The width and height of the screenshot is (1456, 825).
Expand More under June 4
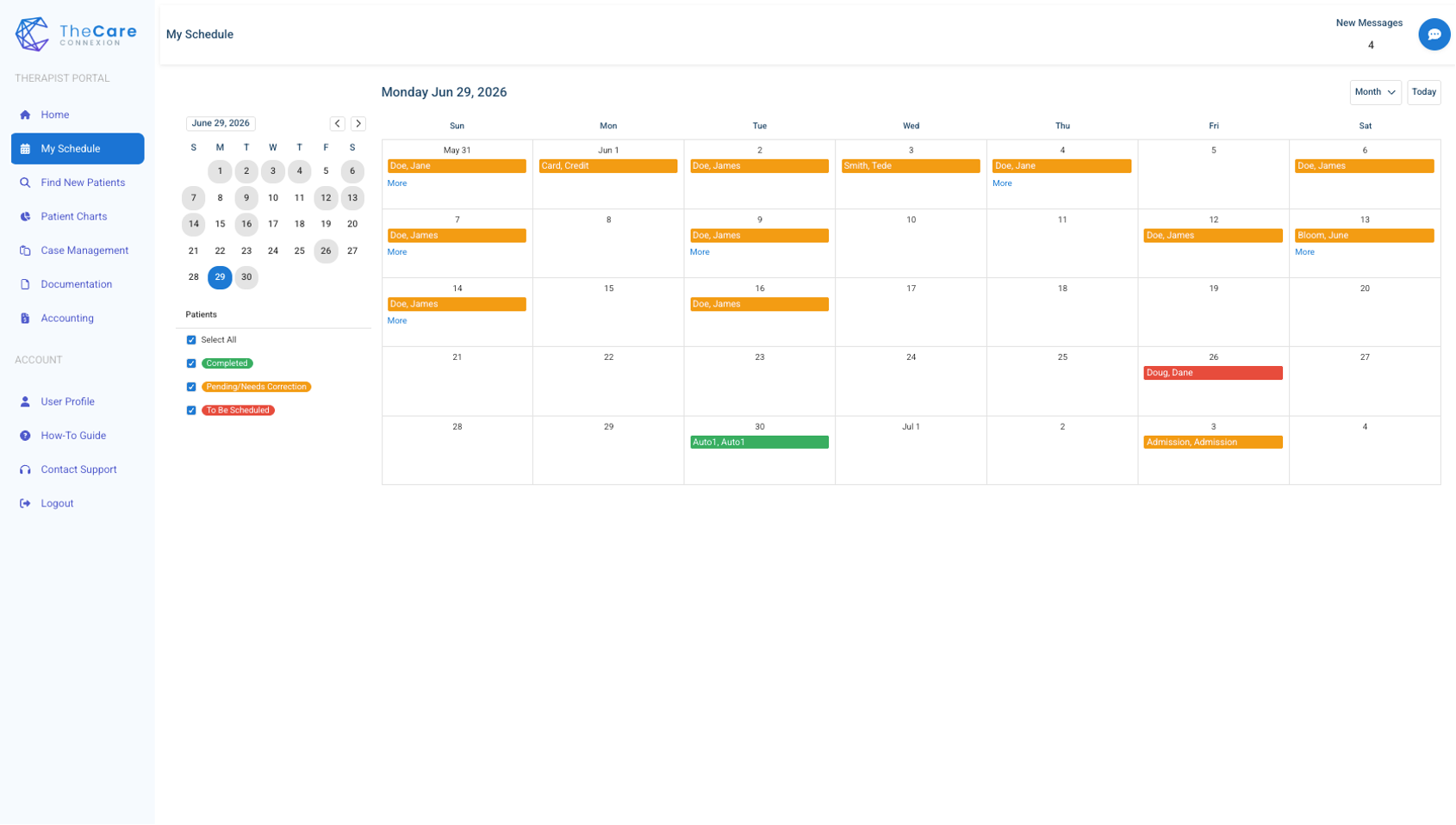1002,183
